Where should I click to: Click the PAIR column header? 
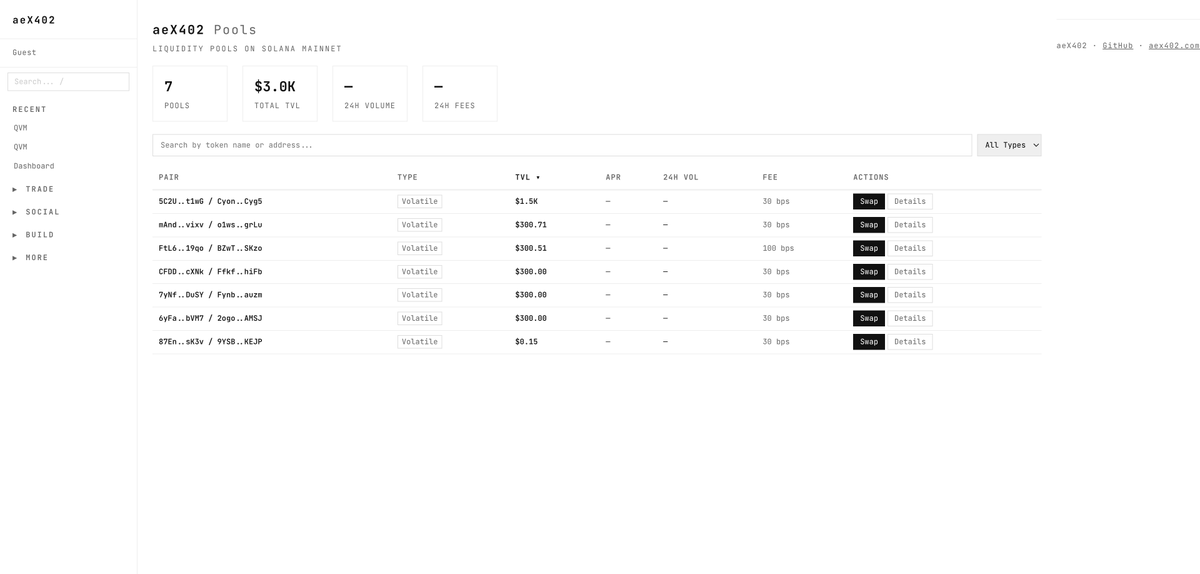coord(169,177)
